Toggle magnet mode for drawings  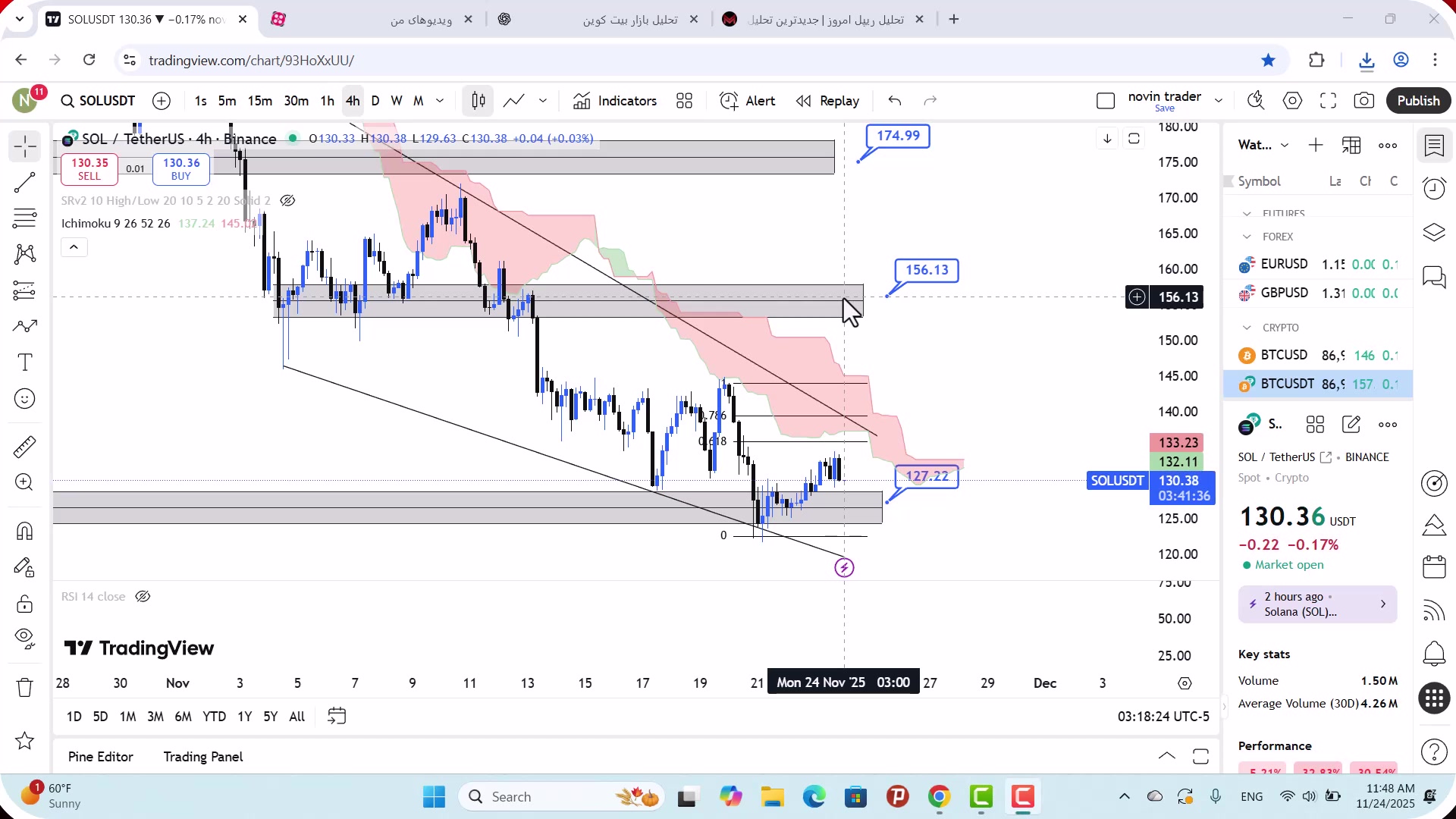click(x=25, y=531)
